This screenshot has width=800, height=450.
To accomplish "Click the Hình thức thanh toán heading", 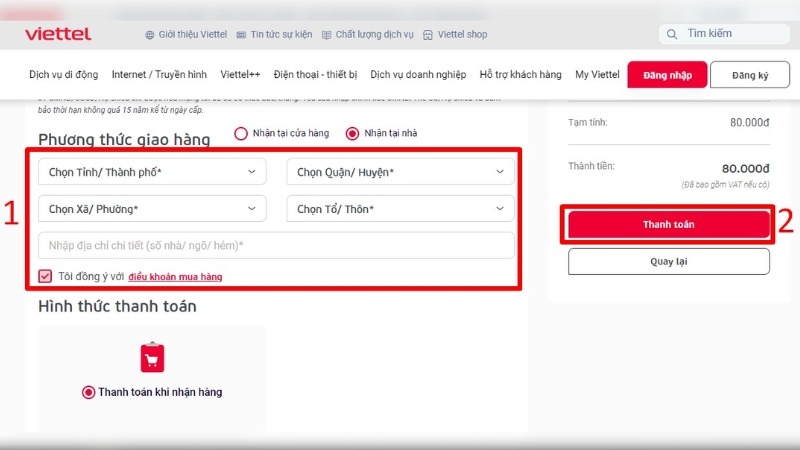I will [117, 306].
